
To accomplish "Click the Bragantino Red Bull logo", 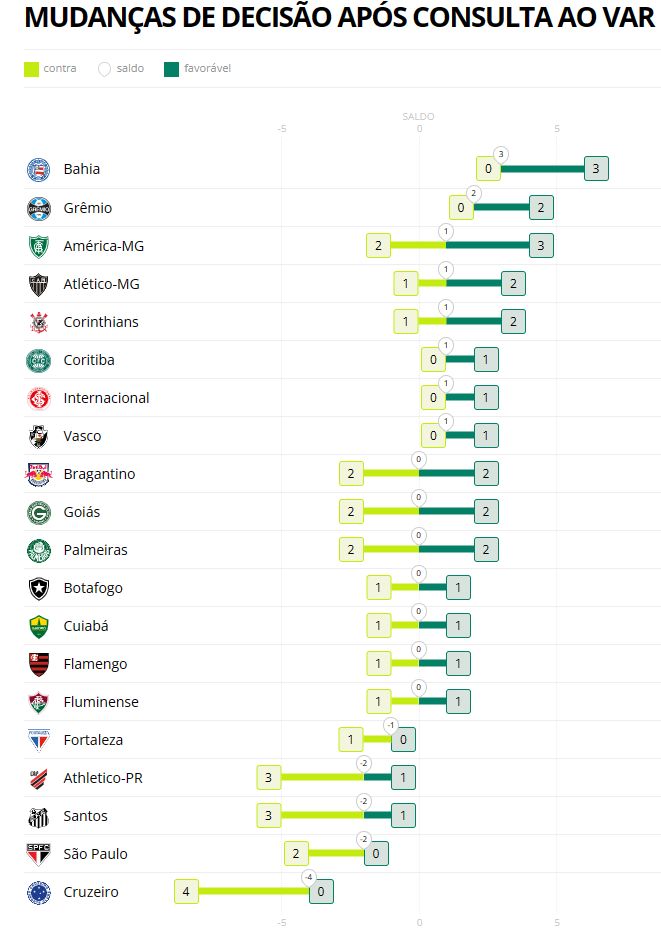I will 38,474.
